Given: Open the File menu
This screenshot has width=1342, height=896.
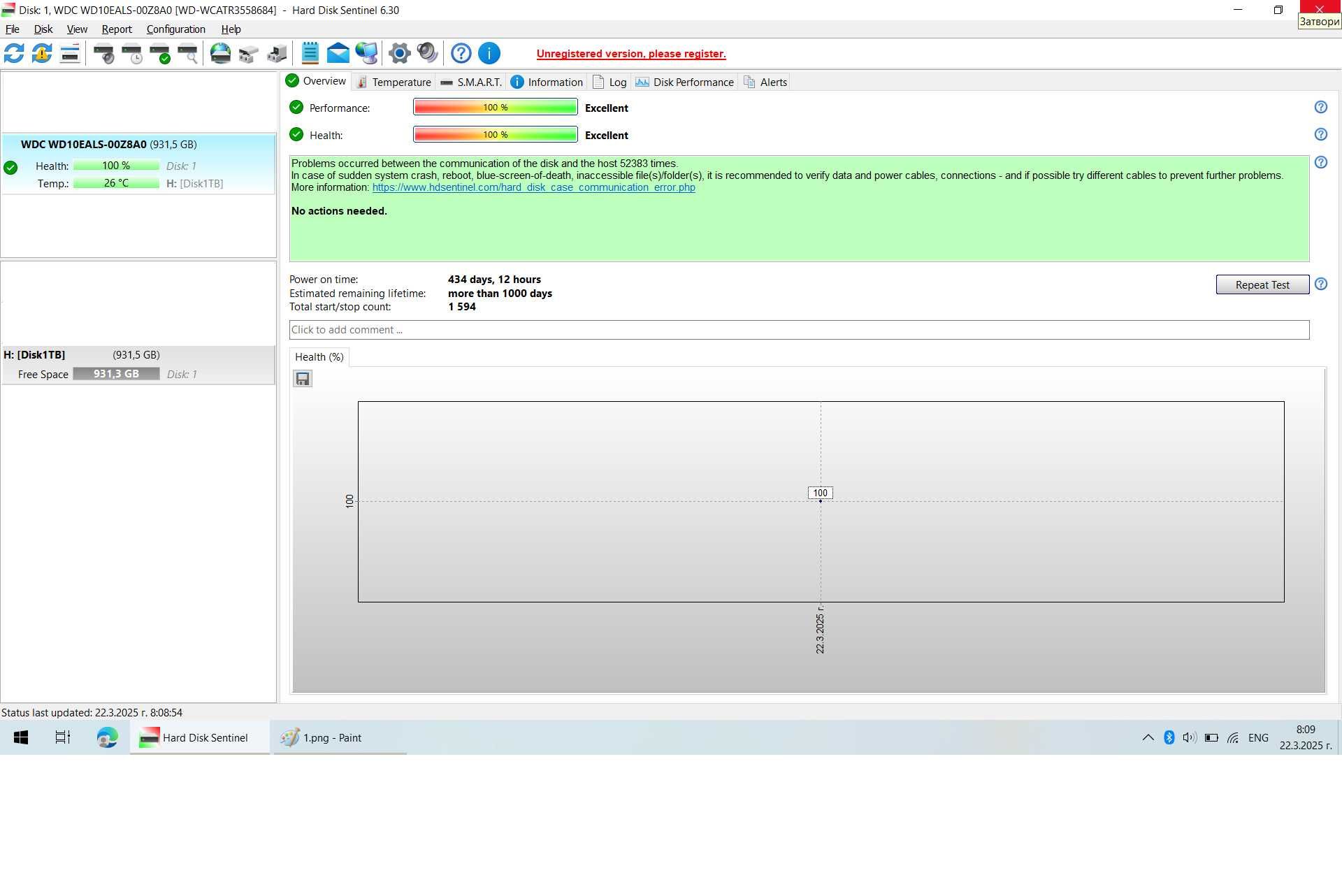Looking at the screenshot, I should (x=13, y=29).
